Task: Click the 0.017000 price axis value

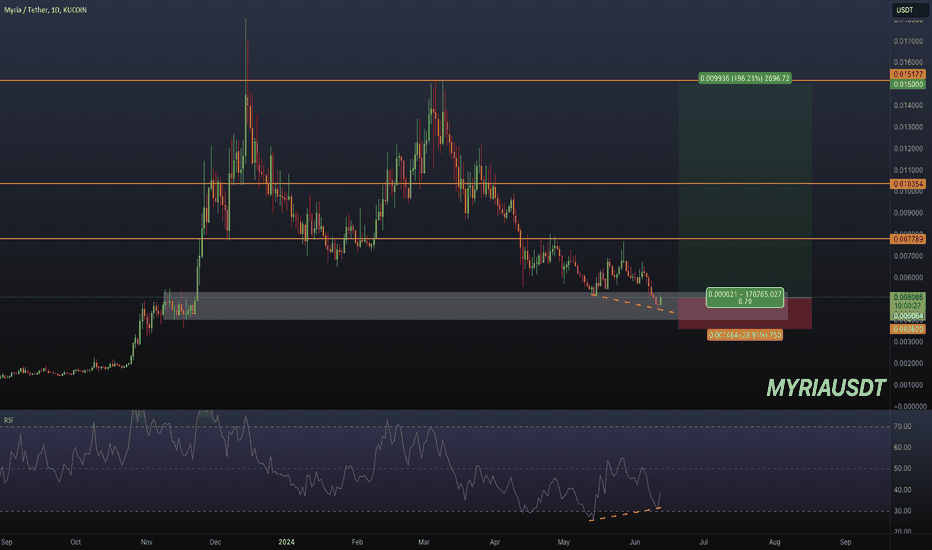Action: 909,42
